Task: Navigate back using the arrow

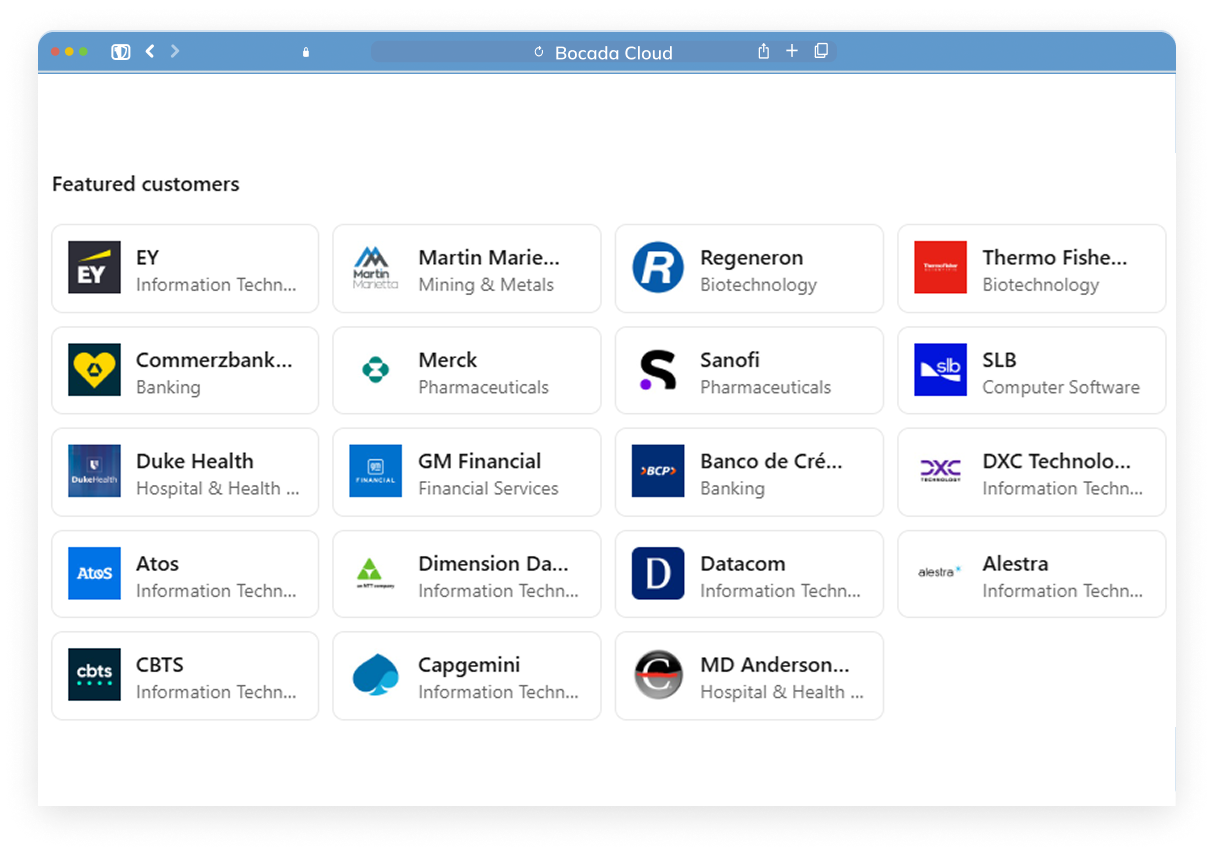Action: [149, 50]
